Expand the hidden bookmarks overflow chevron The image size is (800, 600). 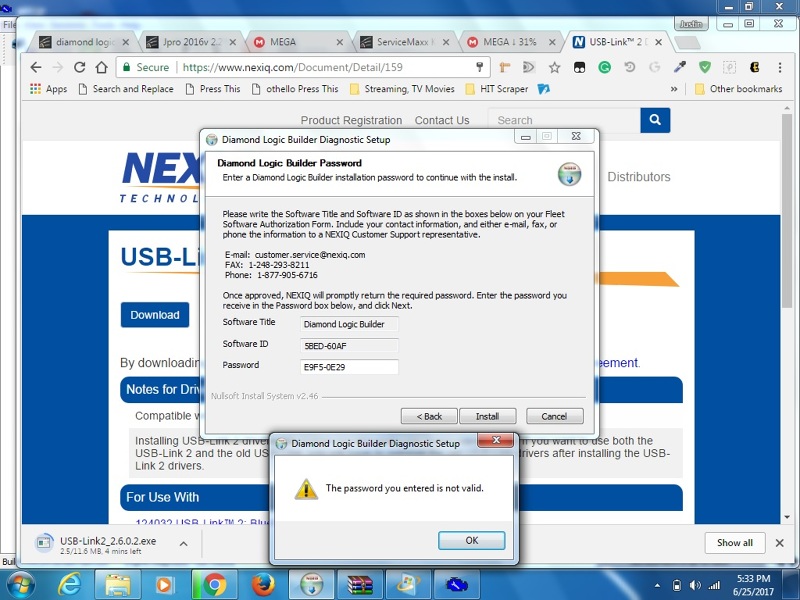(x=674, y=89)
